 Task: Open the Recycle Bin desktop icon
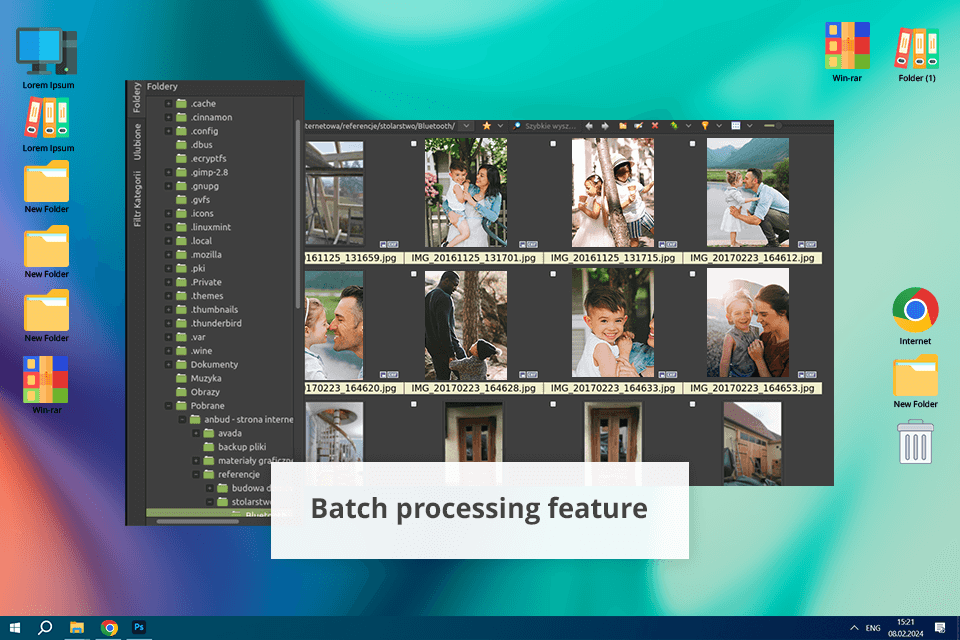915,442
